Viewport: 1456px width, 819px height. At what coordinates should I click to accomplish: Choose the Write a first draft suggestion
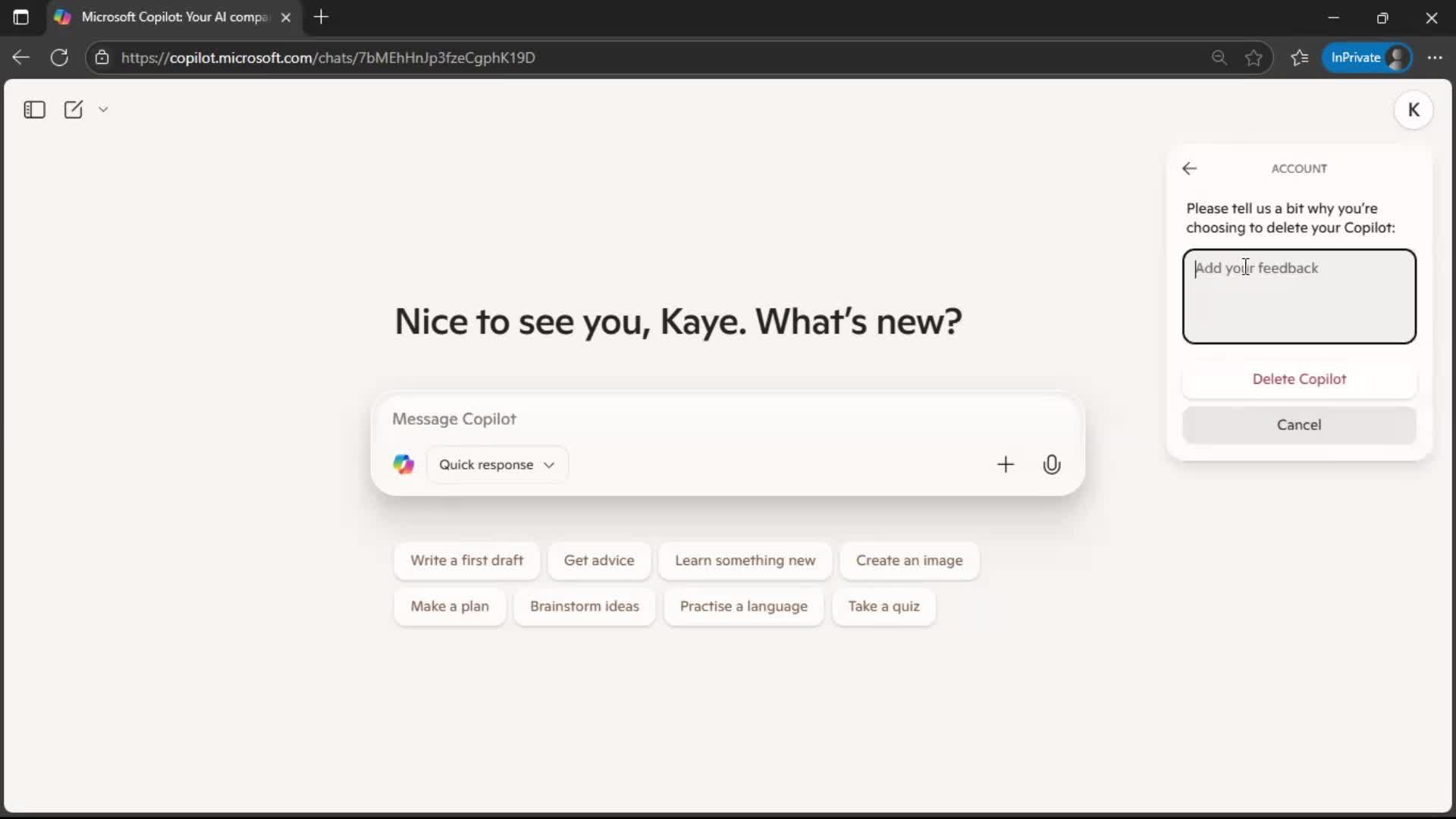(x=466, y=560)
